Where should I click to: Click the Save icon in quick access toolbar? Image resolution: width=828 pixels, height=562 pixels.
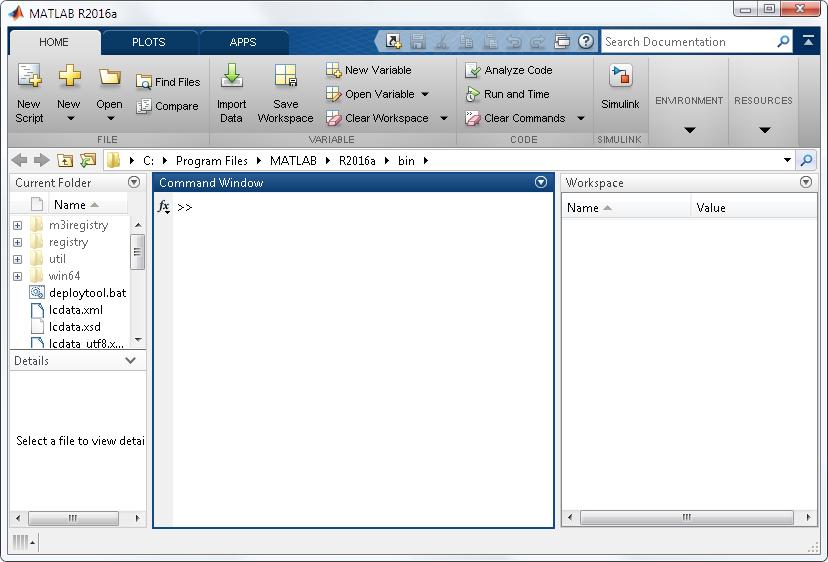point(418,41)
